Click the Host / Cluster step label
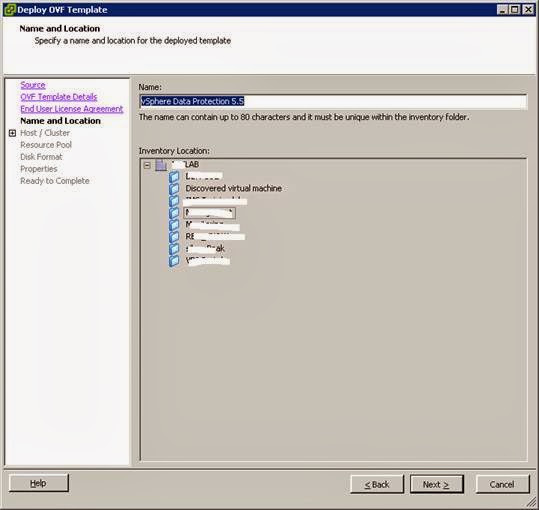This screenshot has width=539, height=510. (45, 133)
